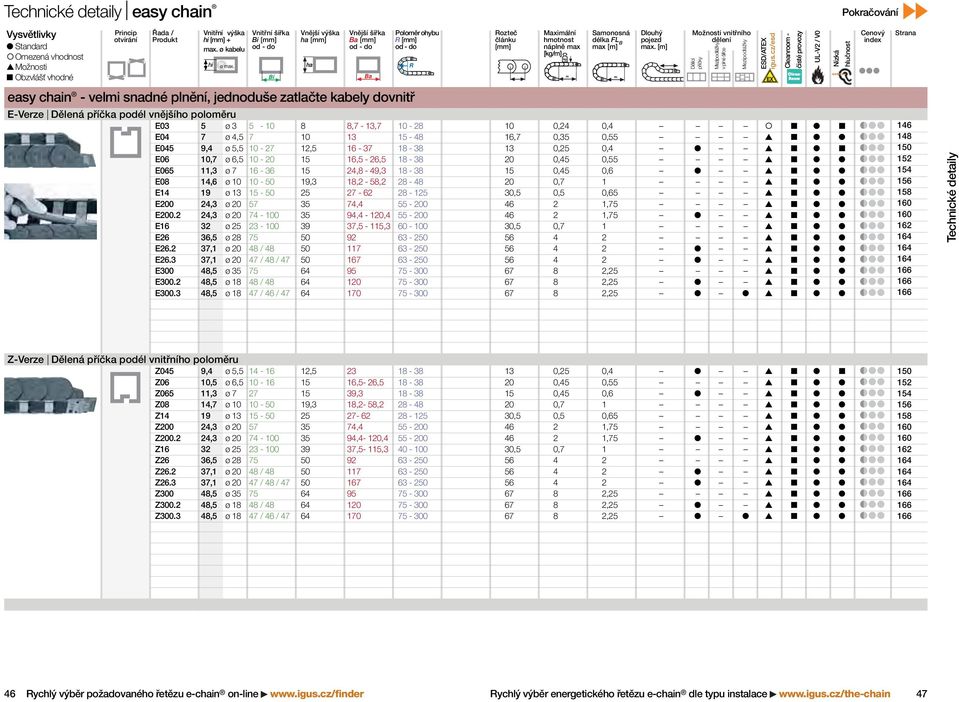Click the unsupported length FL chain diagram
This screenshot has height=702, width=959.
610,72
